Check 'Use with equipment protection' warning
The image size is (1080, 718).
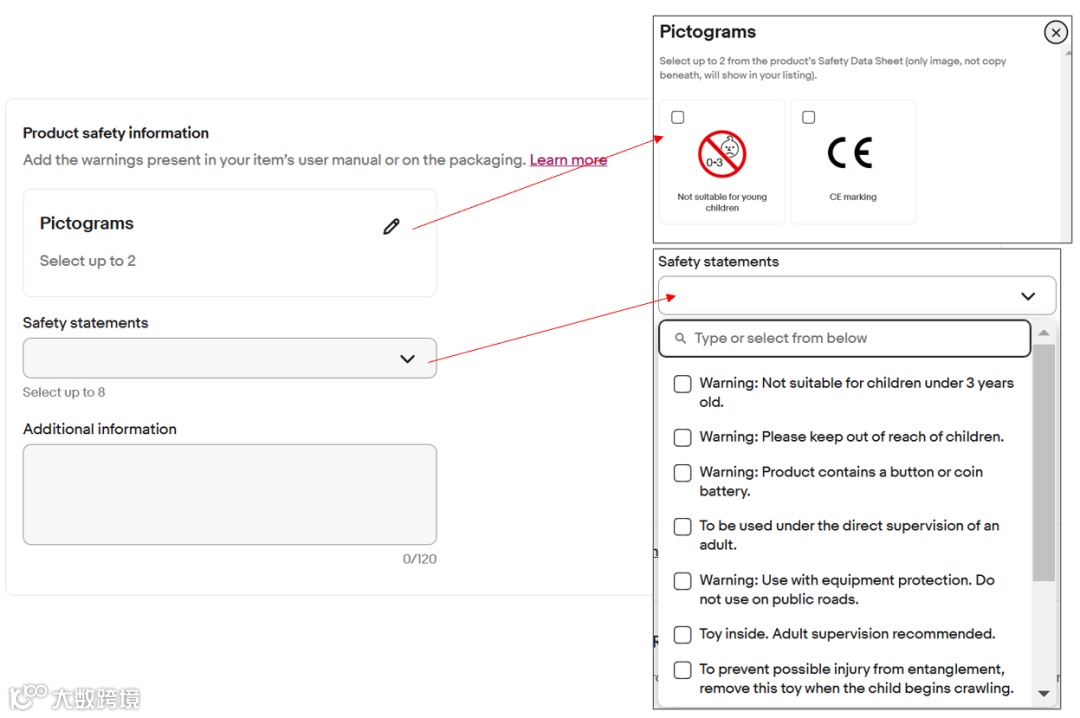point(683,581)
